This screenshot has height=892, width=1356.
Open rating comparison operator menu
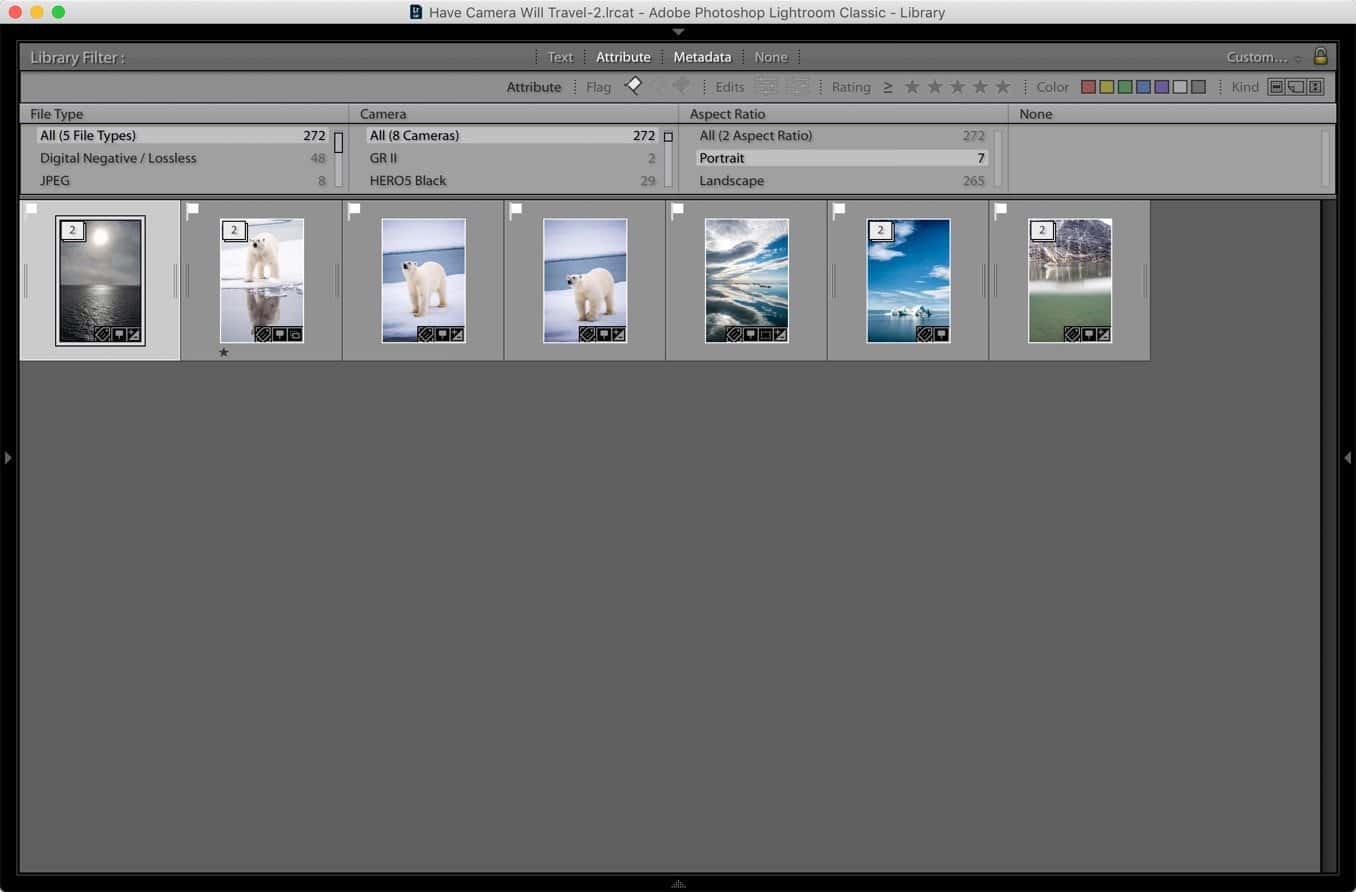pyautogui.click(x=888, y=87)
